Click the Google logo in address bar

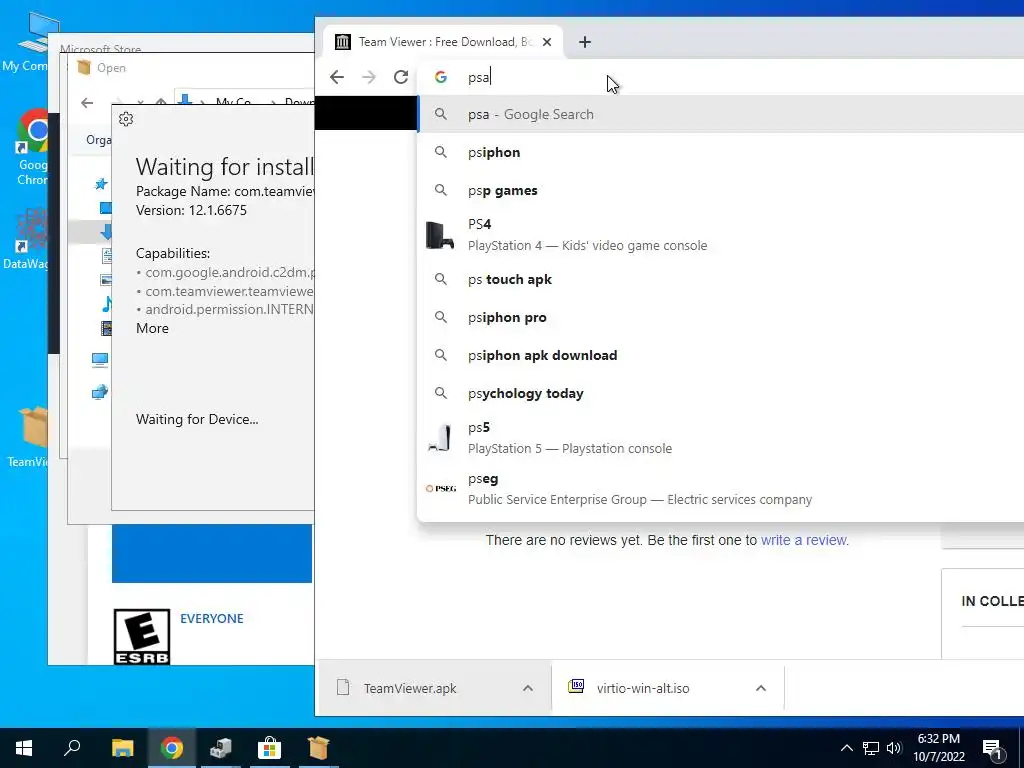441,77
